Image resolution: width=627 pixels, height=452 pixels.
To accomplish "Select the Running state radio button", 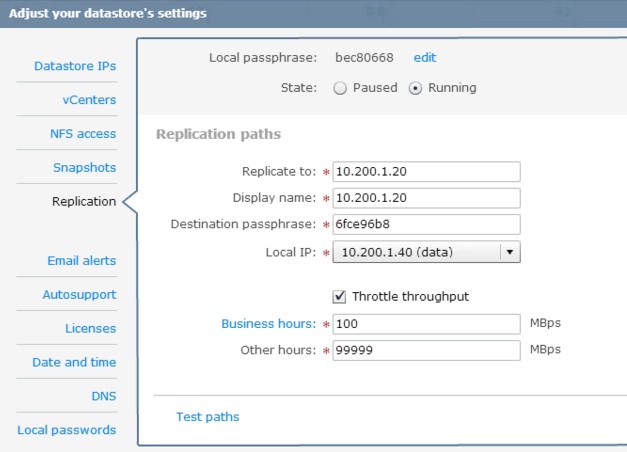I will click(x=415, y=88).
